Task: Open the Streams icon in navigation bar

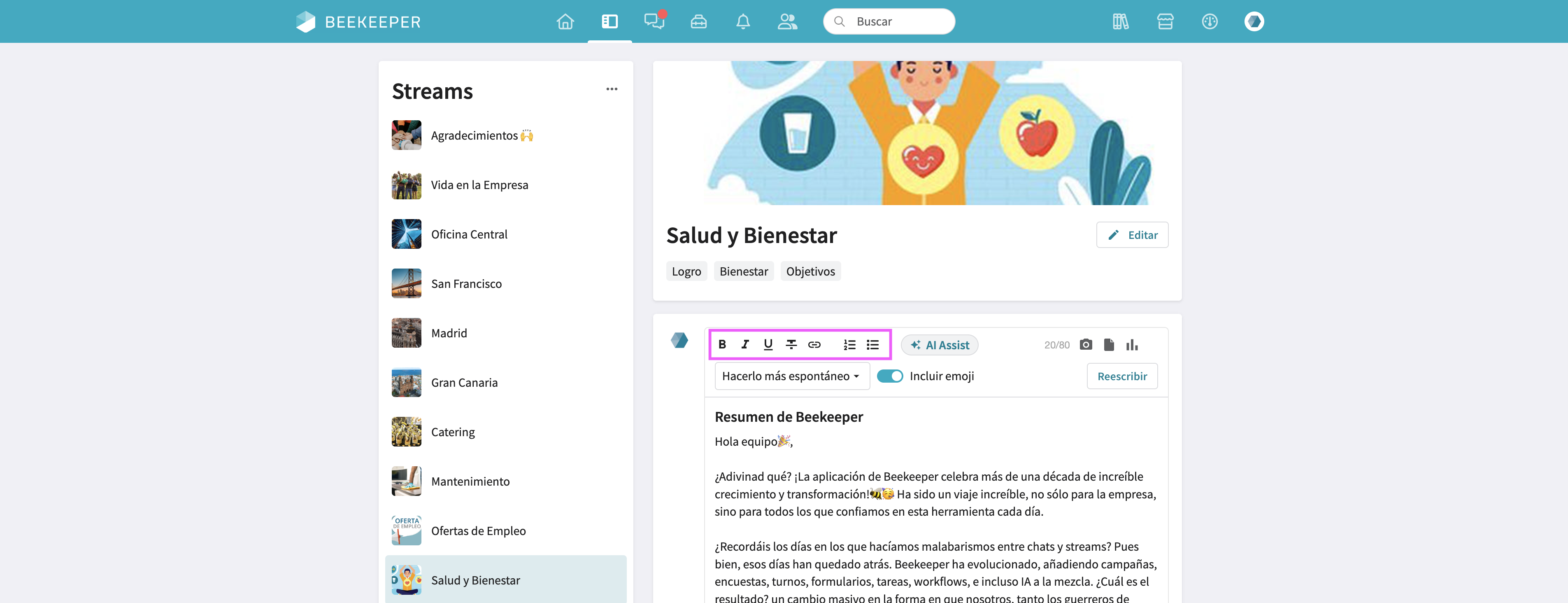Action: coord(610,21)
